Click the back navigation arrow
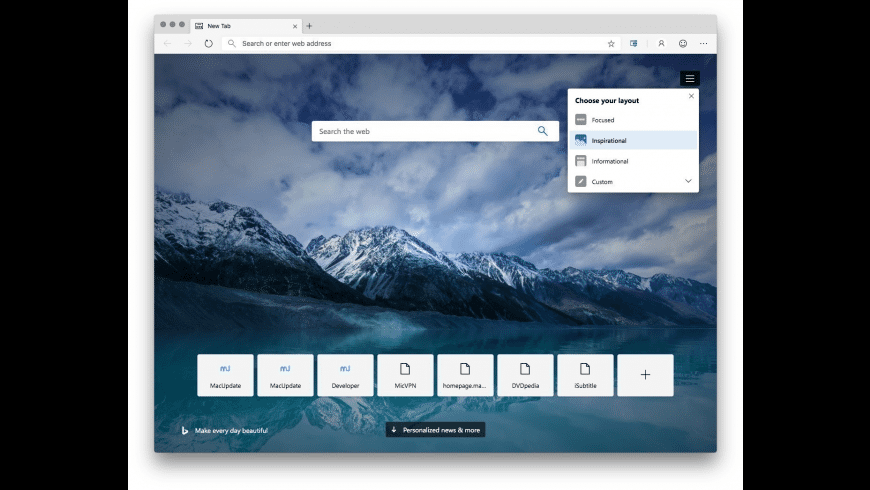 [168, 43]
